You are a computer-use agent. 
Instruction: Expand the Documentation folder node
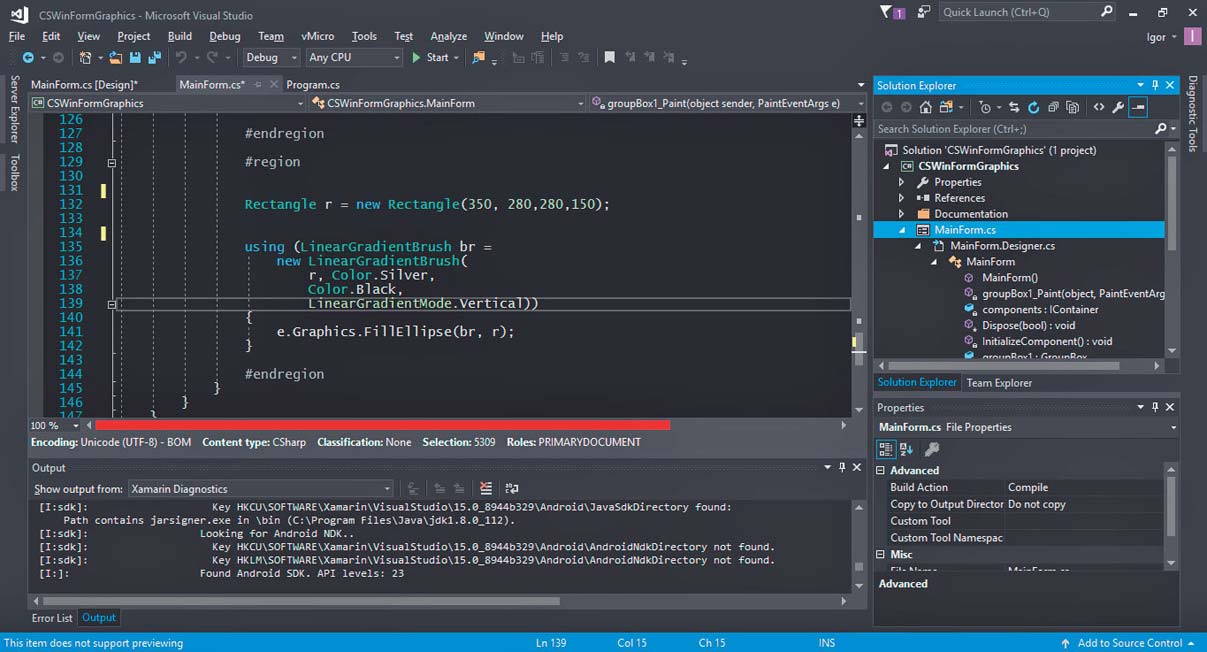[x=901, y=214]
